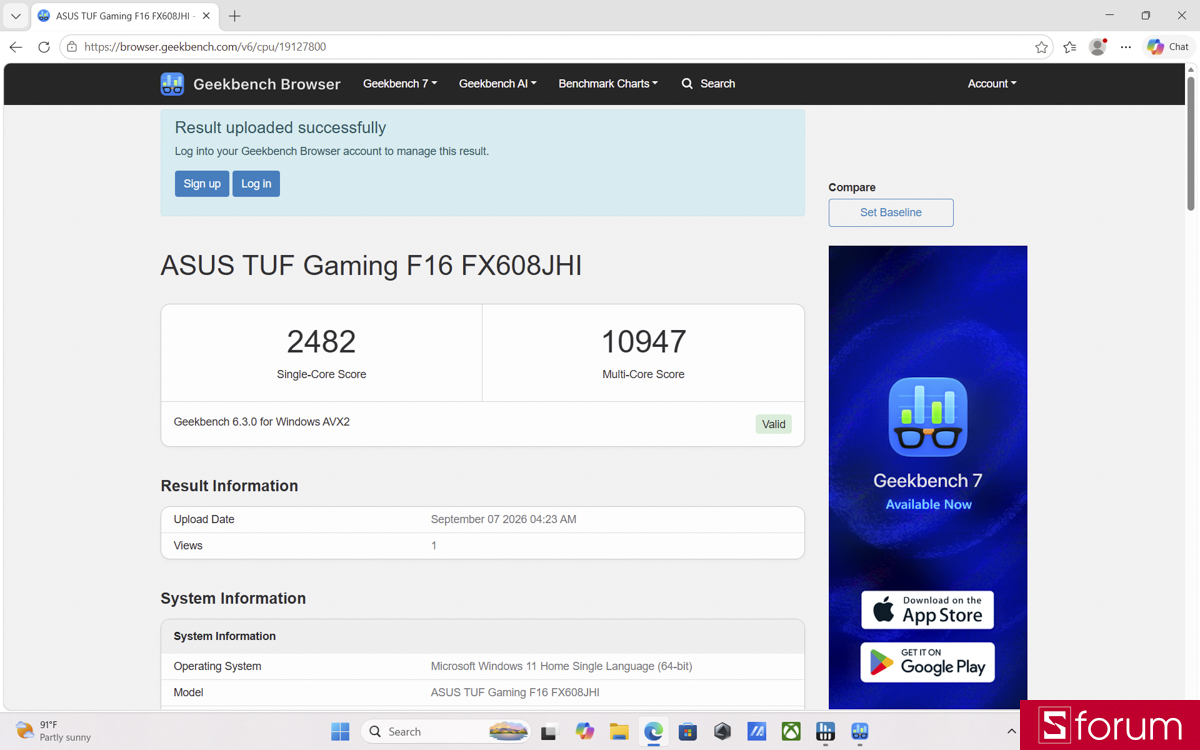Click the Log in button

(x=256, y=184)
